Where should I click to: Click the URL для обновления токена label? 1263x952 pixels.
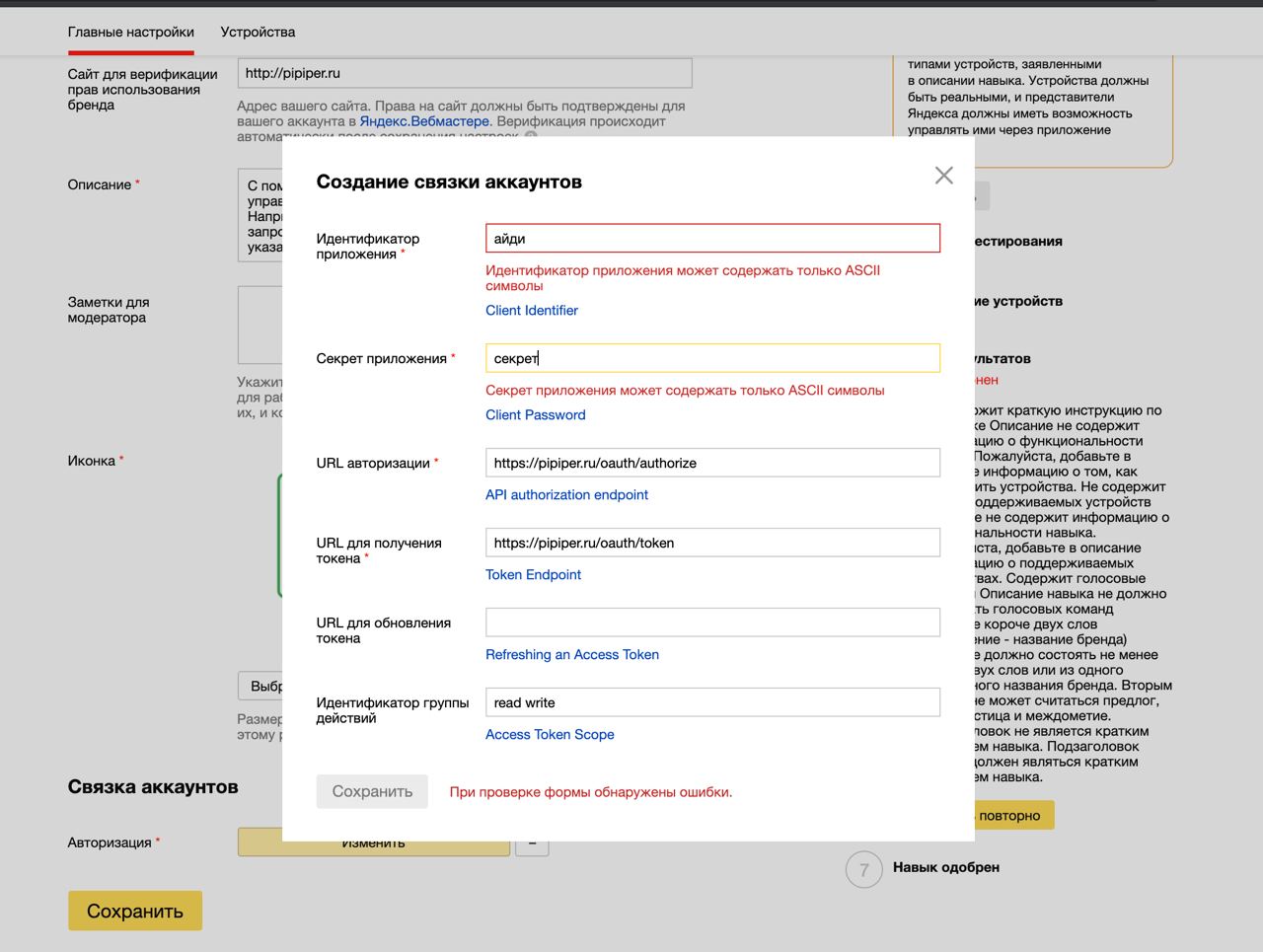pos(384,630)
